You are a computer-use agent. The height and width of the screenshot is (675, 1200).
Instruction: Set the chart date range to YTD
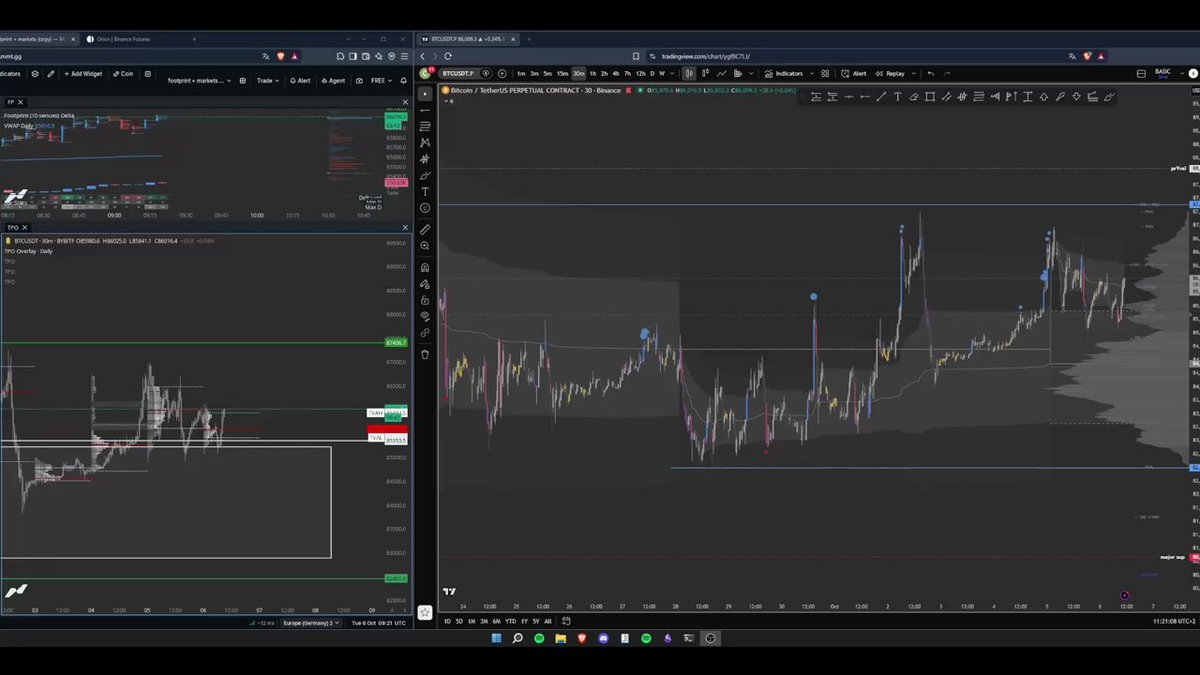tap(510, 621)
